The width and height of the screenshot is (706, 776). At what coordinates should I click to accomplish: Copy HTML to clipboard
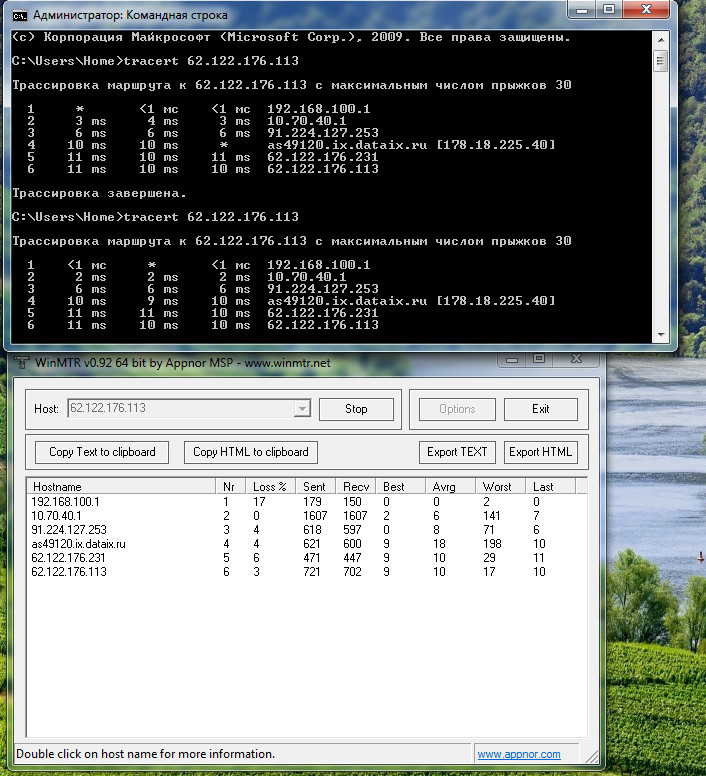[251, 452]
